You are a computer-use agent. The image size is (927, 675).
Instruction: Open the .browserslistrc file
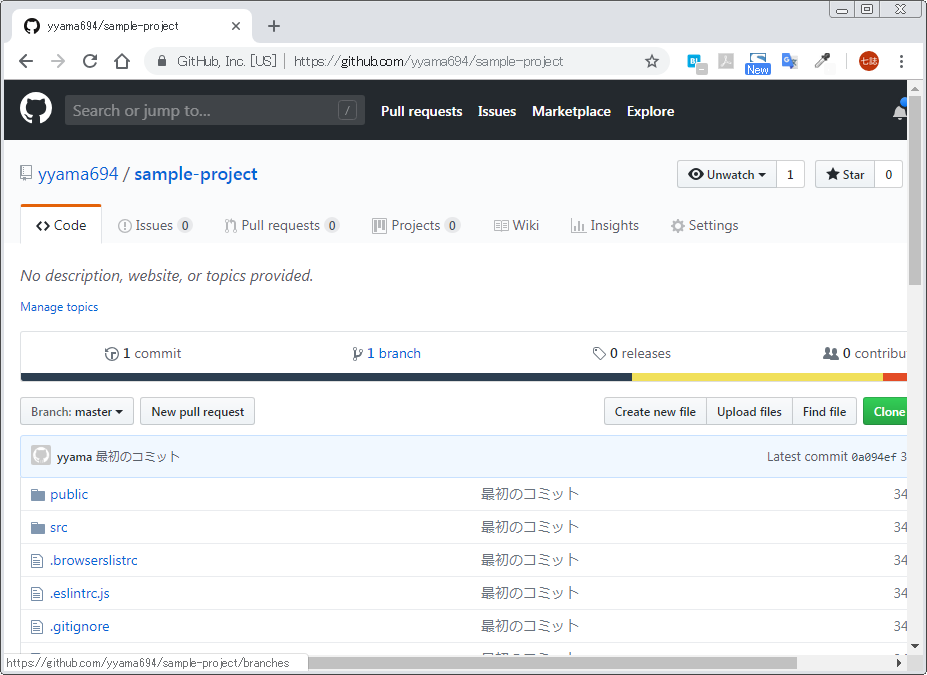[93, 560]
